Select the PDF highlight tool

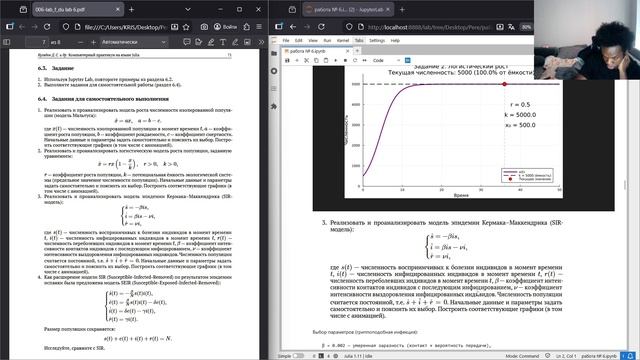211,42
